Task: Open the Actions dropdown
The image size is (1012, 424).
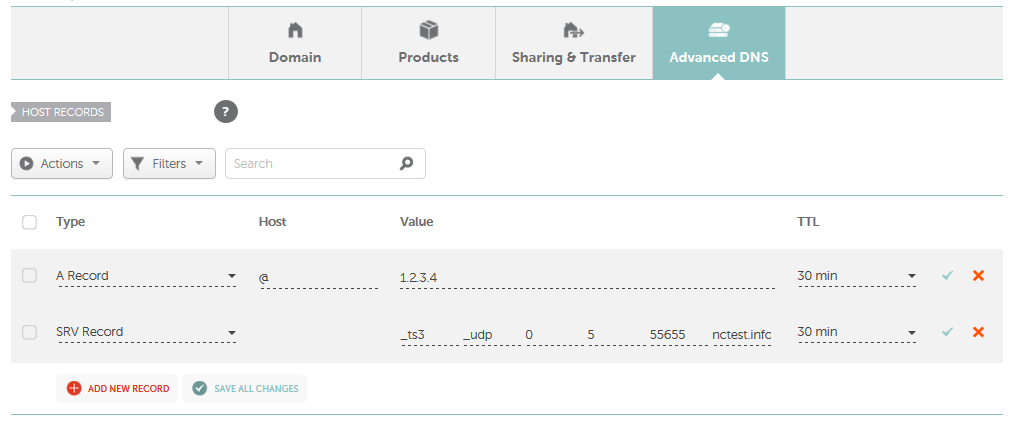Action: point(62,164)
